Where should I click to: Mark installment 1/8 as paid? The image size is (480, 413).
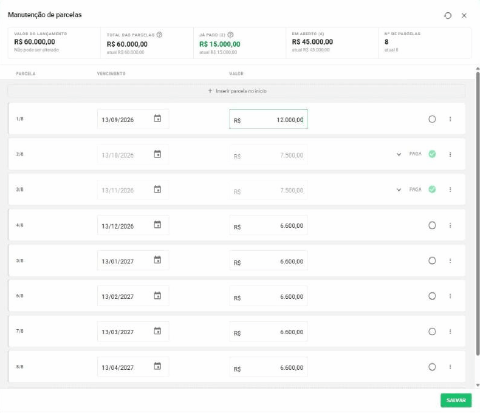432,119
